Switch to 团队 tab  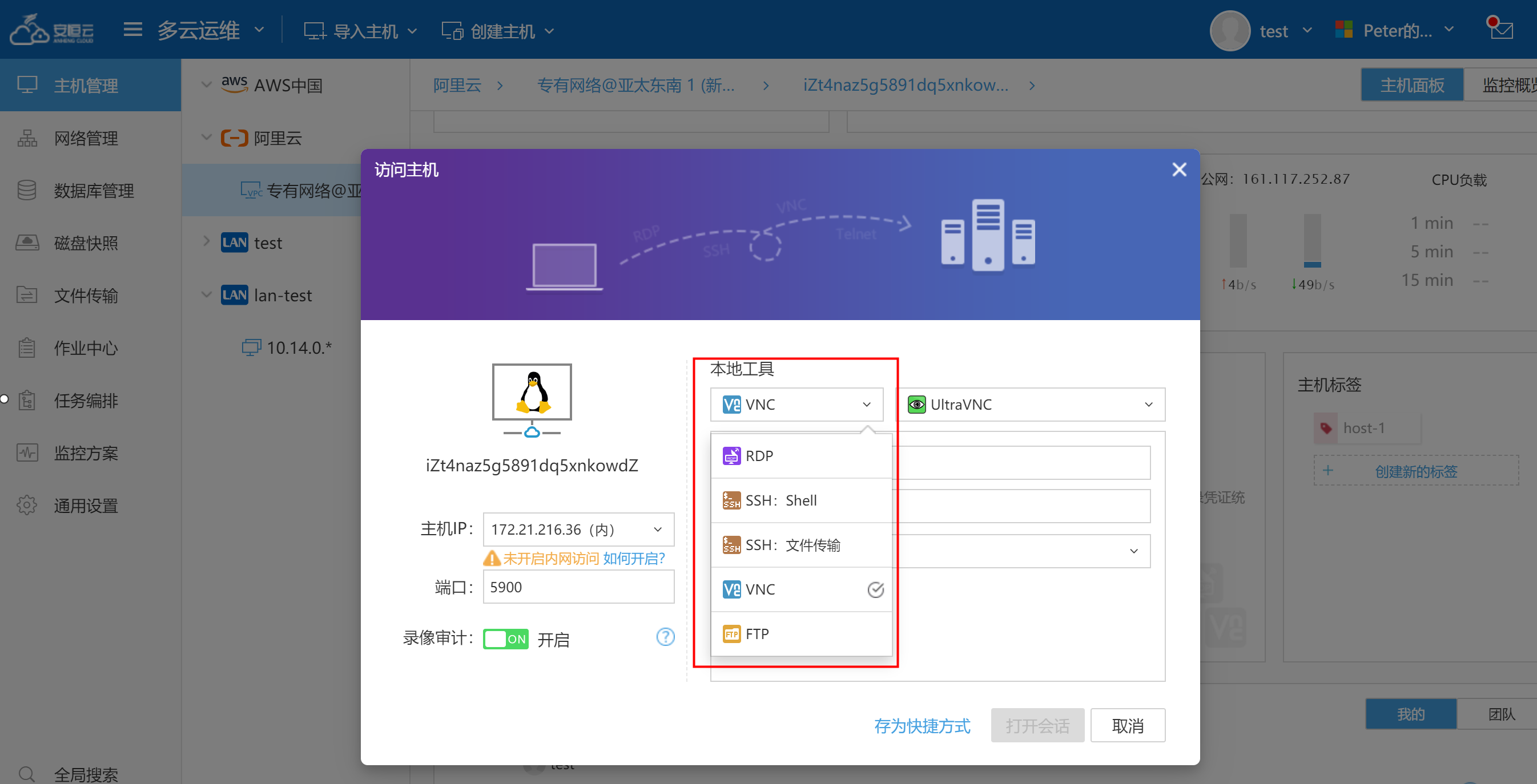point(1497,714)
